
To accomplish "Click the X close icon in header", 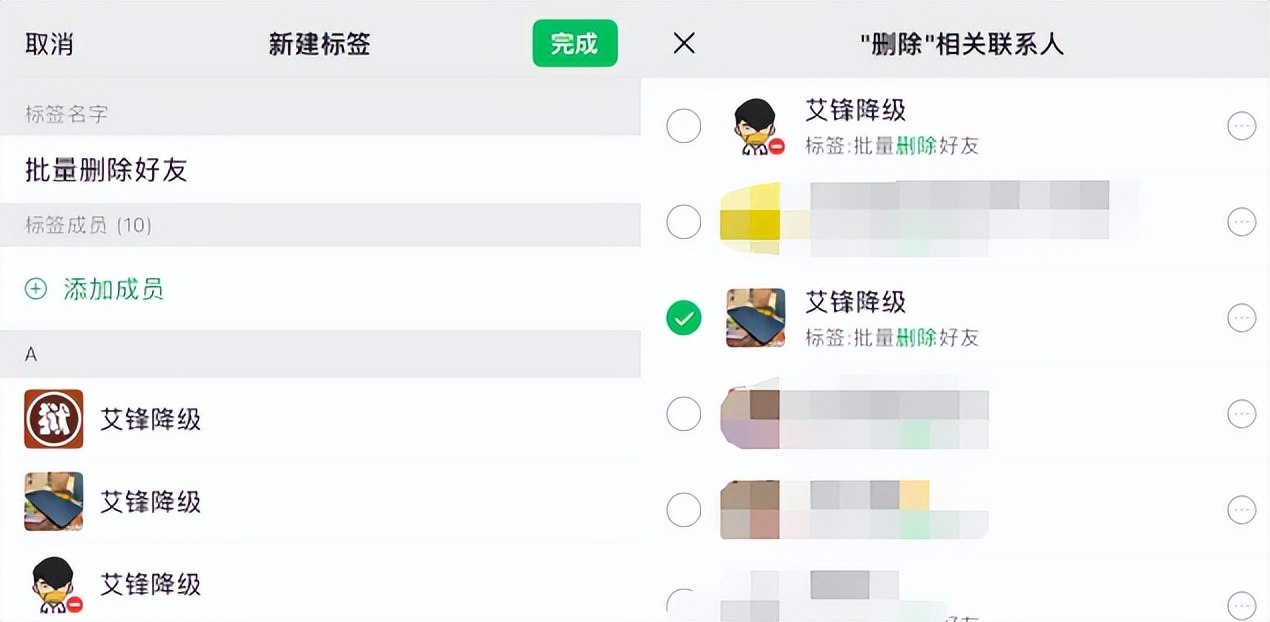I will click(684, 43).
